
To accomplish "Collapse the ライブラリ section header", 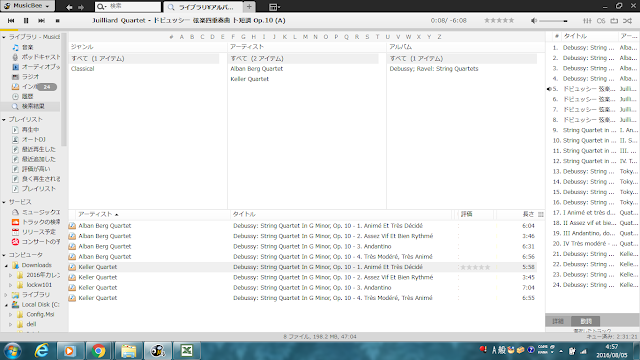I will click(4, 37).
